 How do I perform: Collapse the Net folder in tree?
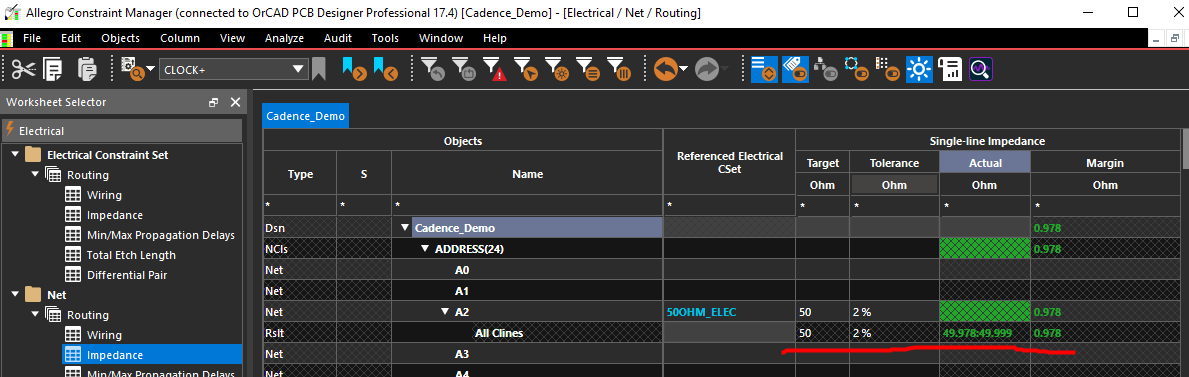(16, 294)
